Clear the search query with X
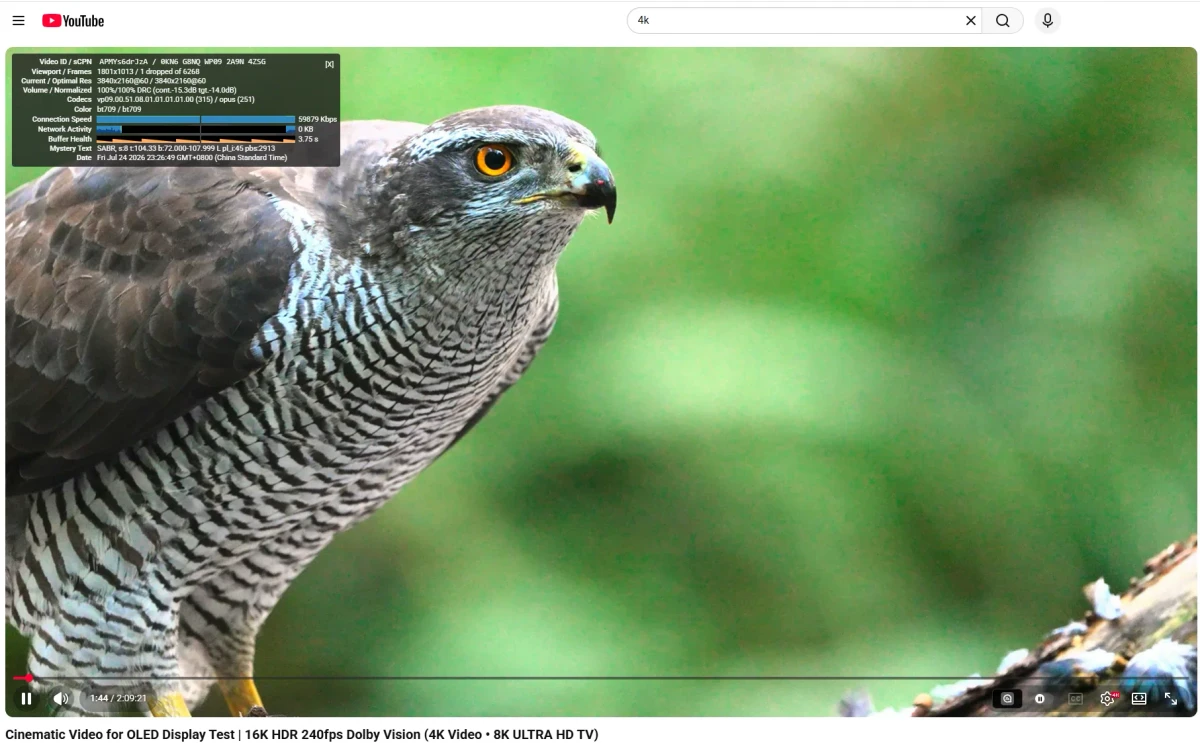1200x743 pixels. [x=970, y=20]
